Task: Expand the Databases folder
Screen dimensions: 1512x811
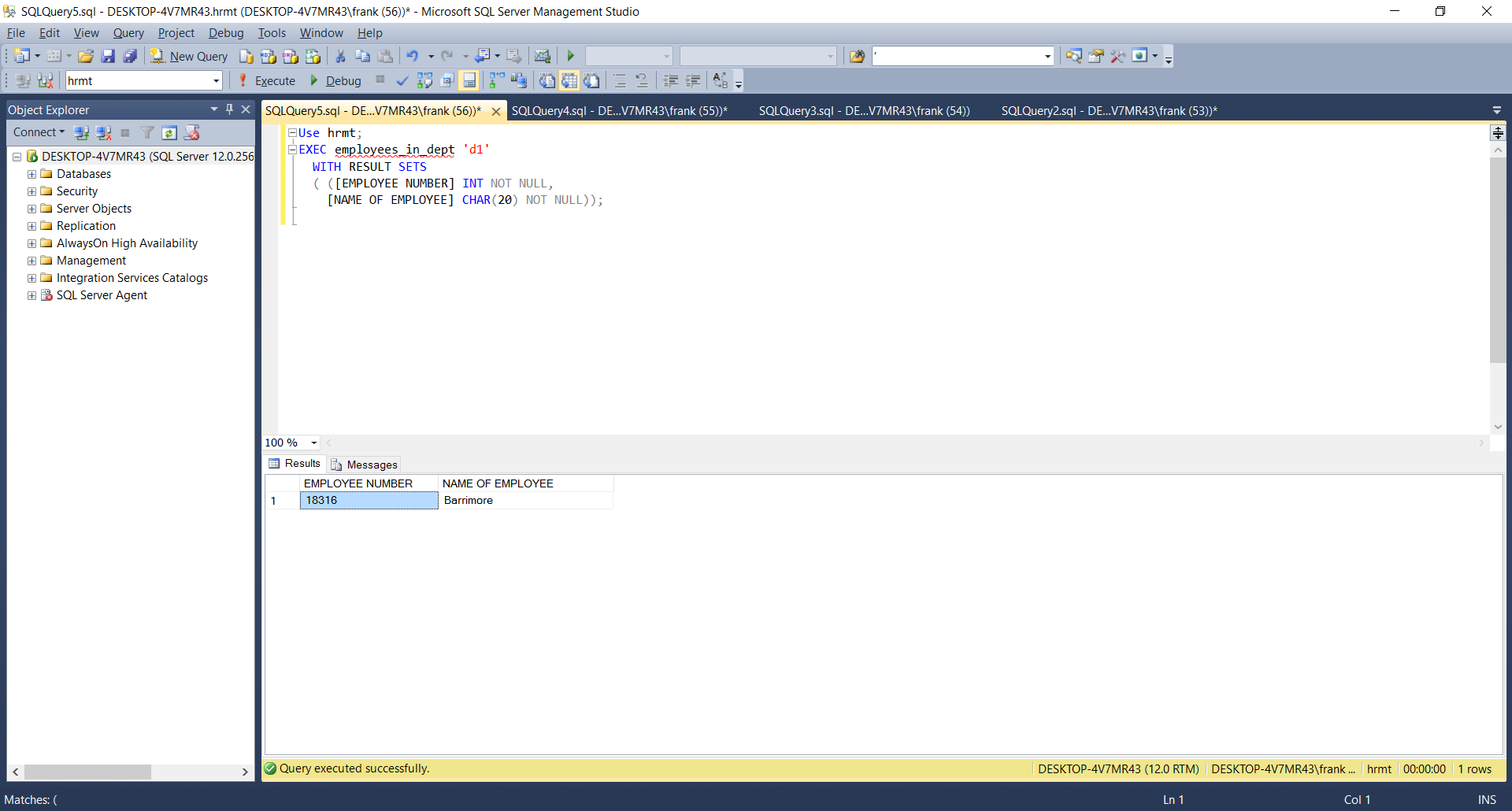Action: tap(31, 174)
